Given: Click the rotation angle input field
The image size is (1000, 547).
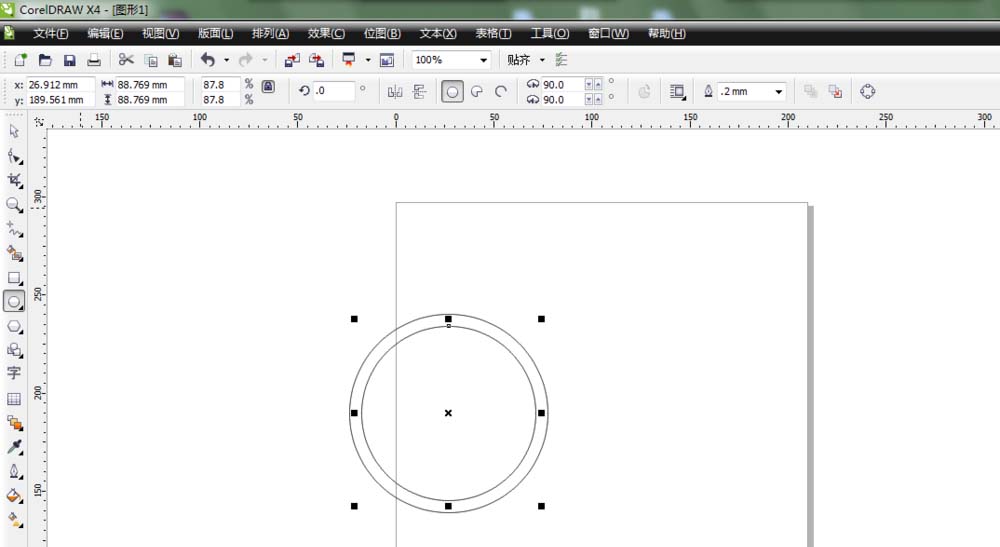Looking at the screenshot, I should (334, 91).
